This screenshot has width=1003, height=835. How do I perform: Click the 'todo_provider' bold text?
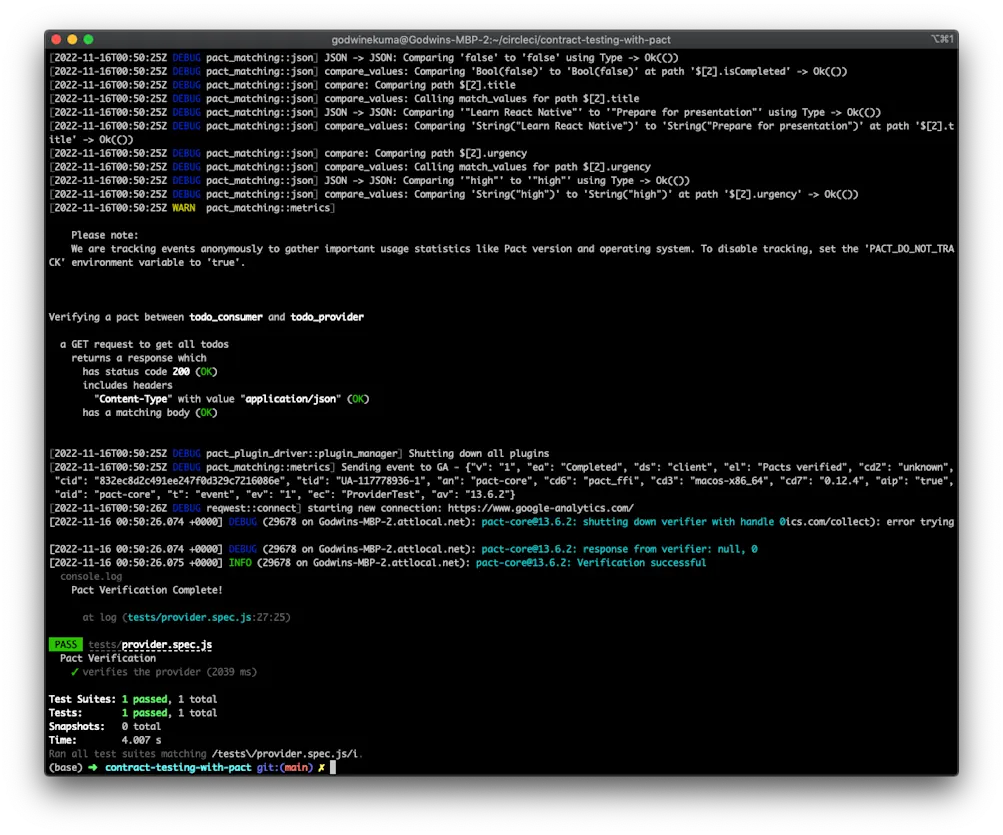coord(327,317)
